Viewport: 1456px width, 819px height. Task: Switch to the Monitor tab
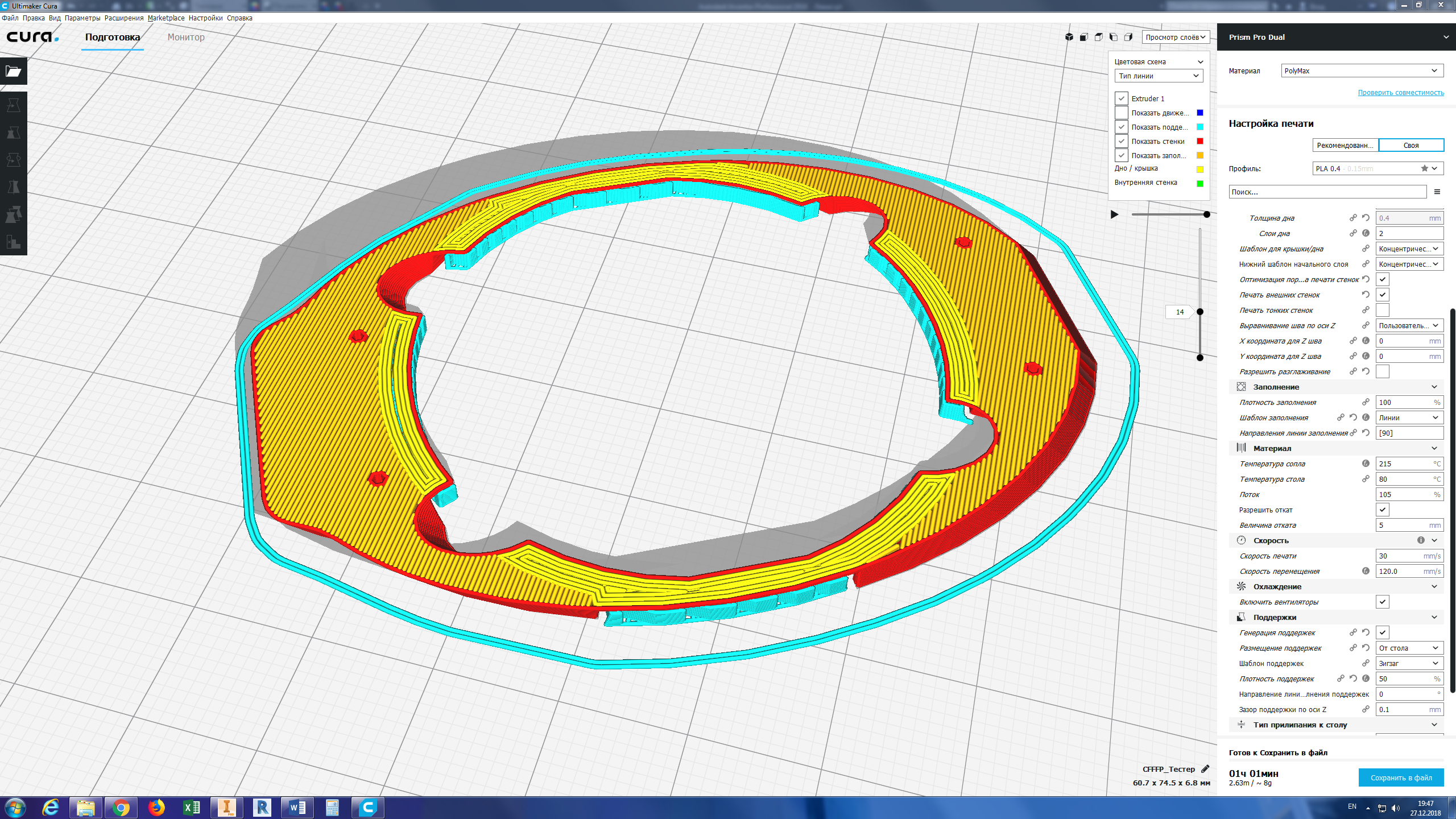tap(186, 37)
